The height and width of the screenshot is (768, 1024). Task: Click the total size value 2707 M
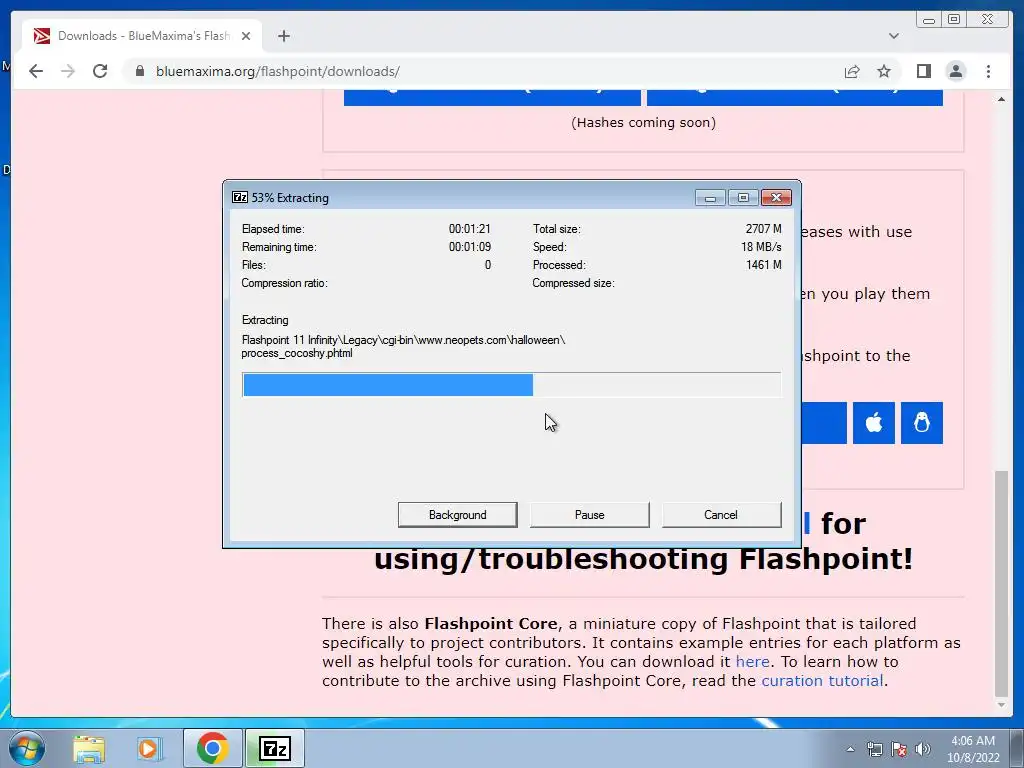pos(763,229)
